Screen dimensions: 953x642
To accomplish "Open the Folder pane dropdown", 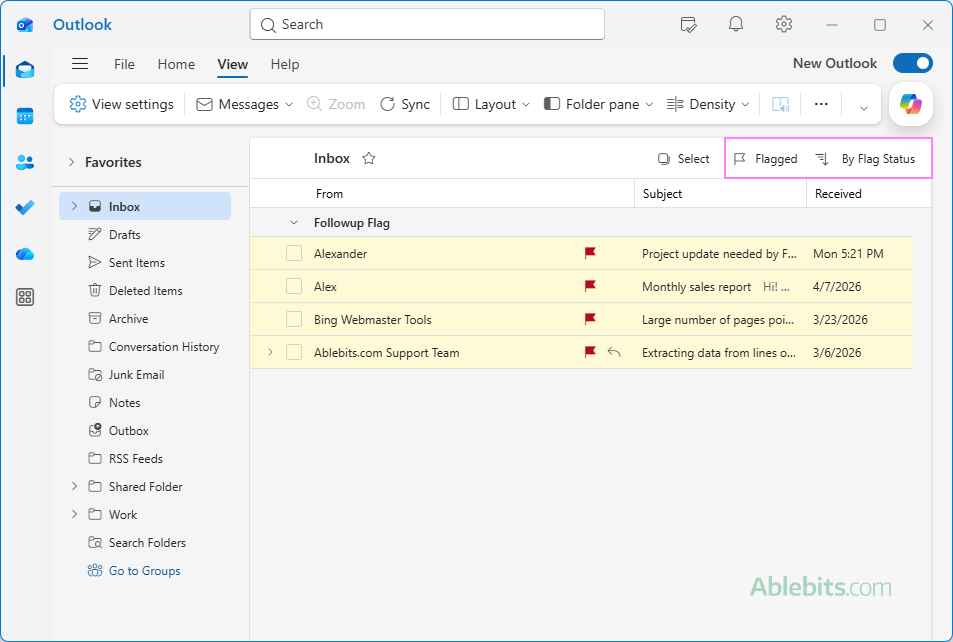I will coord(599,105).
